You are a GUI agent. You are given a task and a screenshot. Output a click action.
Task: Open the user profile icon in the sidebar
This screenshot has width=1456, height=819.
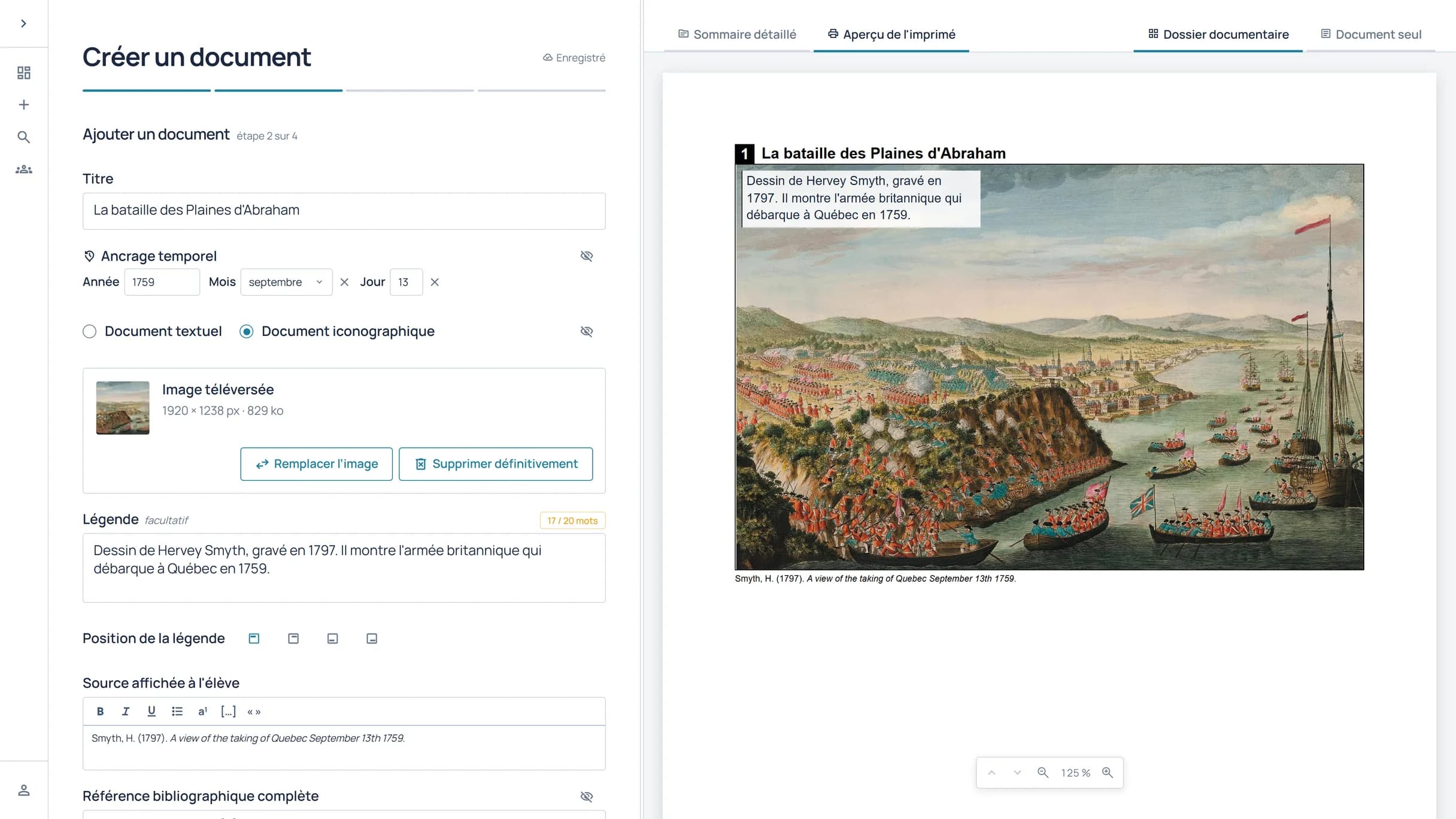click(23, 790)
